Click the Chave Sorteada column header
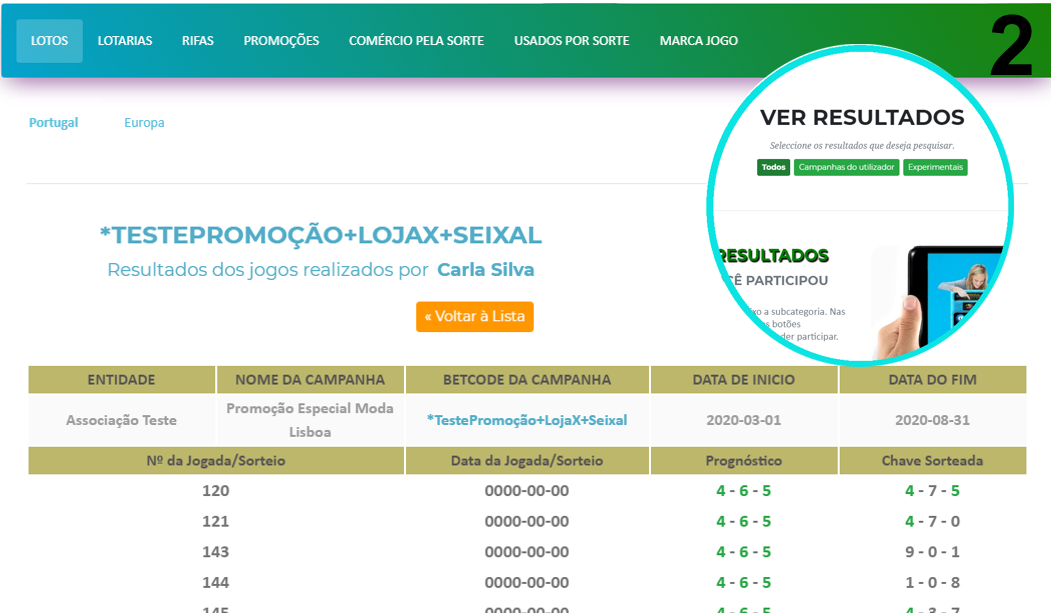 pos(932,460)
